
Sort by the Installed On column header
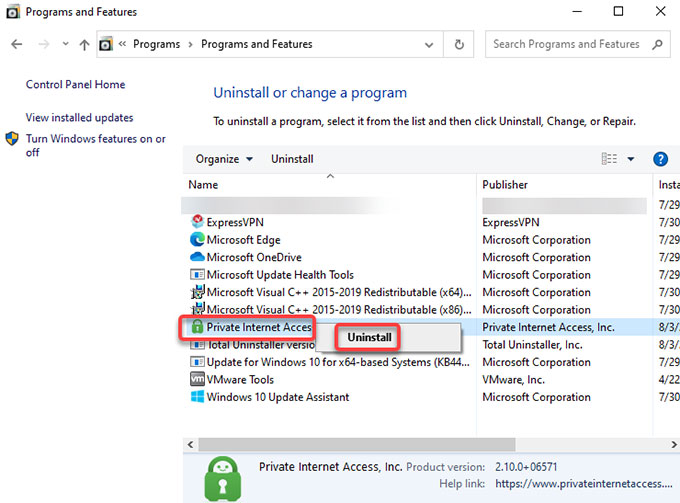pos(669,185)
